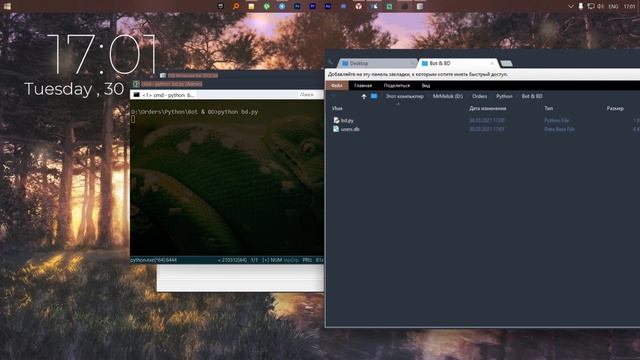Navigate to Python breadcrumb
Viewport: 640px width, 360px height.
pyautogui.click(x=504, y=96)
